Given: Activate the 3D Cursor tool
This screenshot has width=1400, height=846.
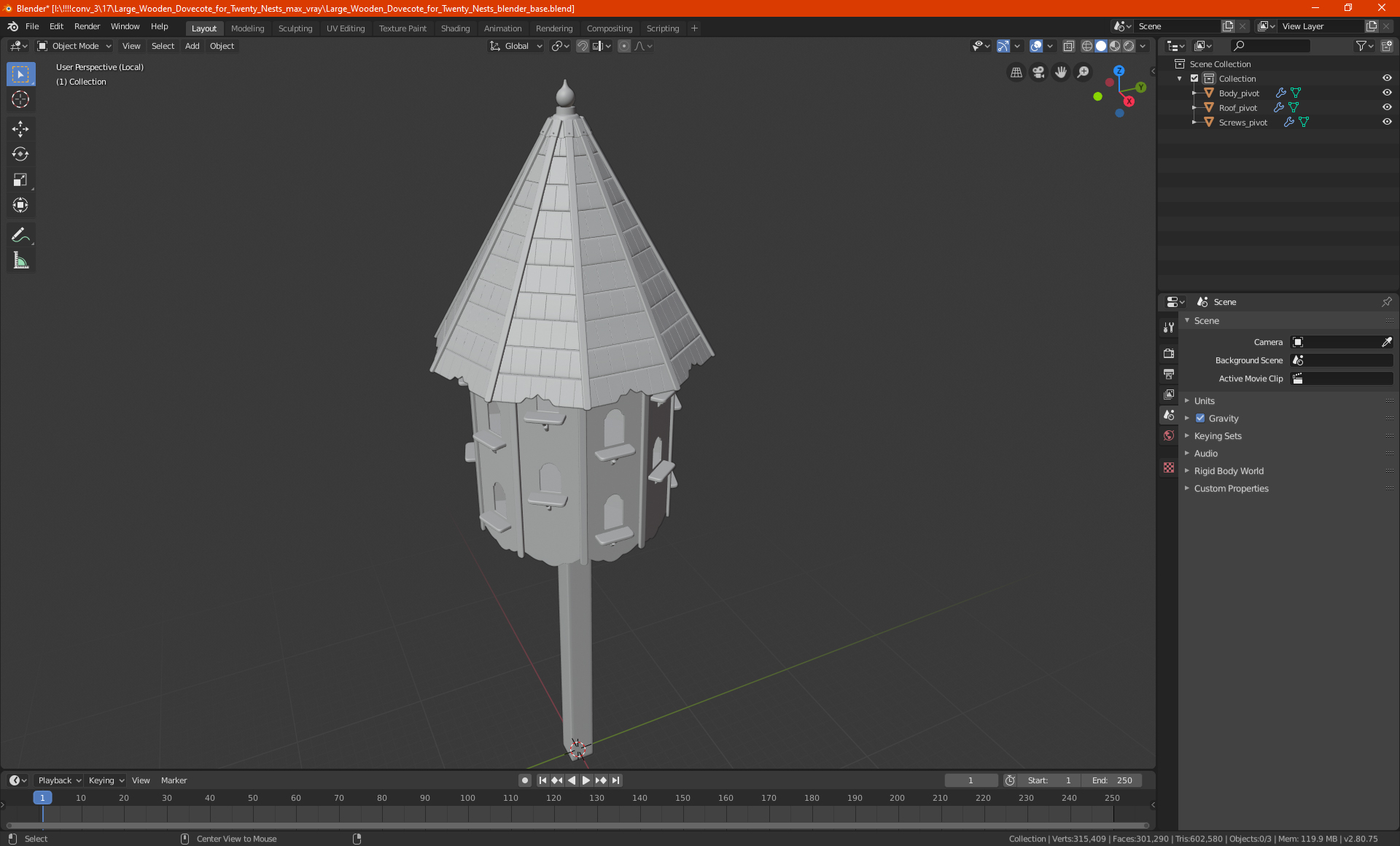Looking at the screenshot, I should [x=20, y=99].
